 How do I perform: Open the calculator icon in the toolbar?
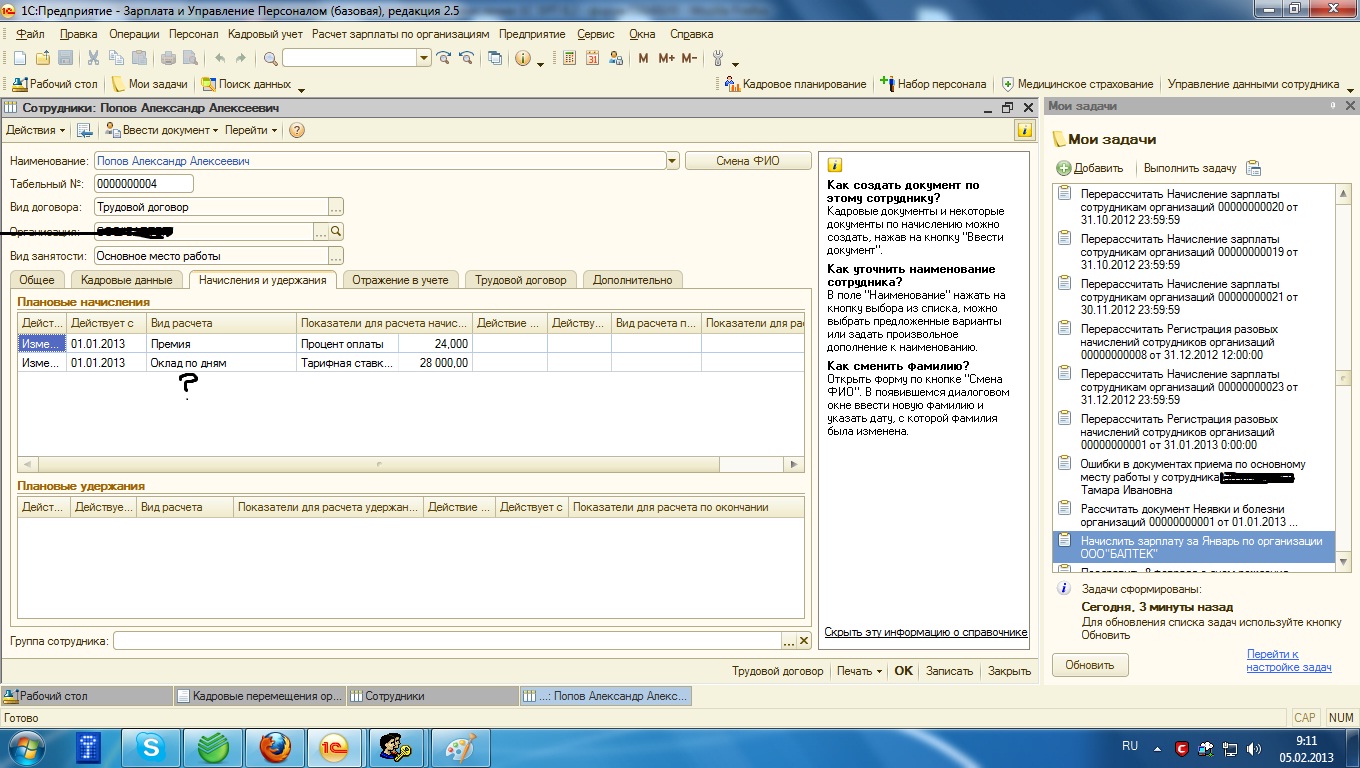click(x=570, y=59)
